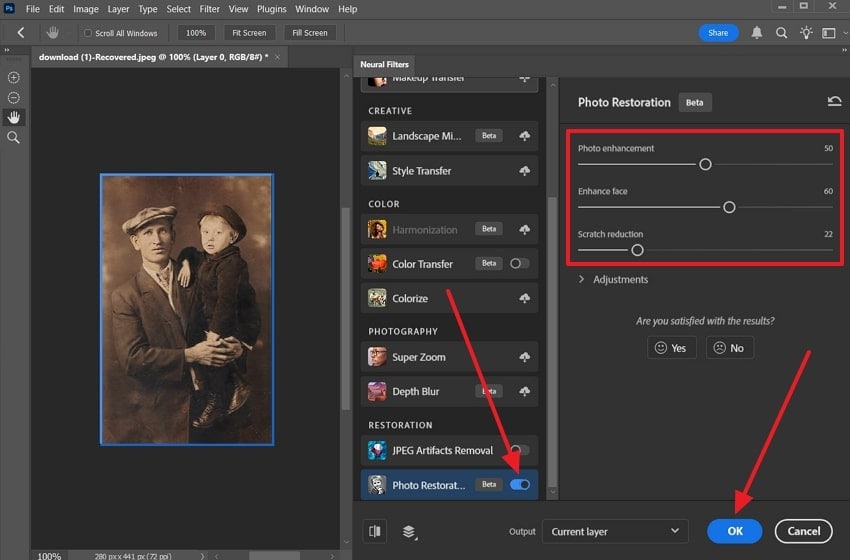Close the download (1)-Recovered.jpeg tab
This screenshot has height=560, width=850.
click(x=278, y=57)
